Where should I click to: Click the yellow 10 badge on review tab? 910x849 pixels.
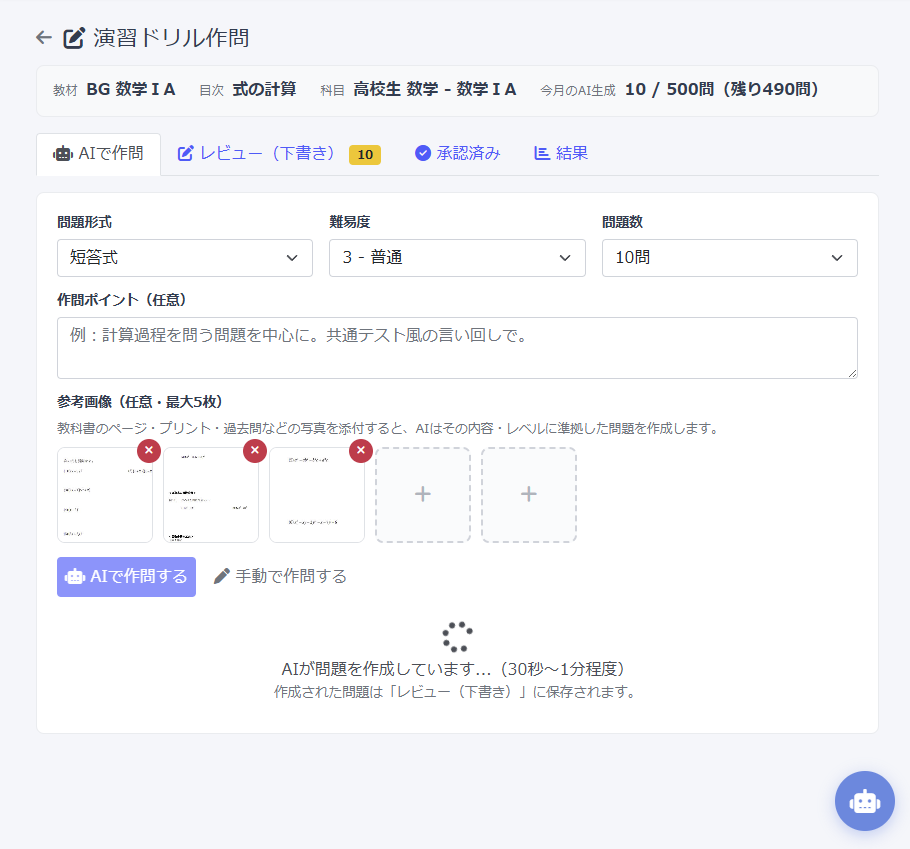pos(365,154)
